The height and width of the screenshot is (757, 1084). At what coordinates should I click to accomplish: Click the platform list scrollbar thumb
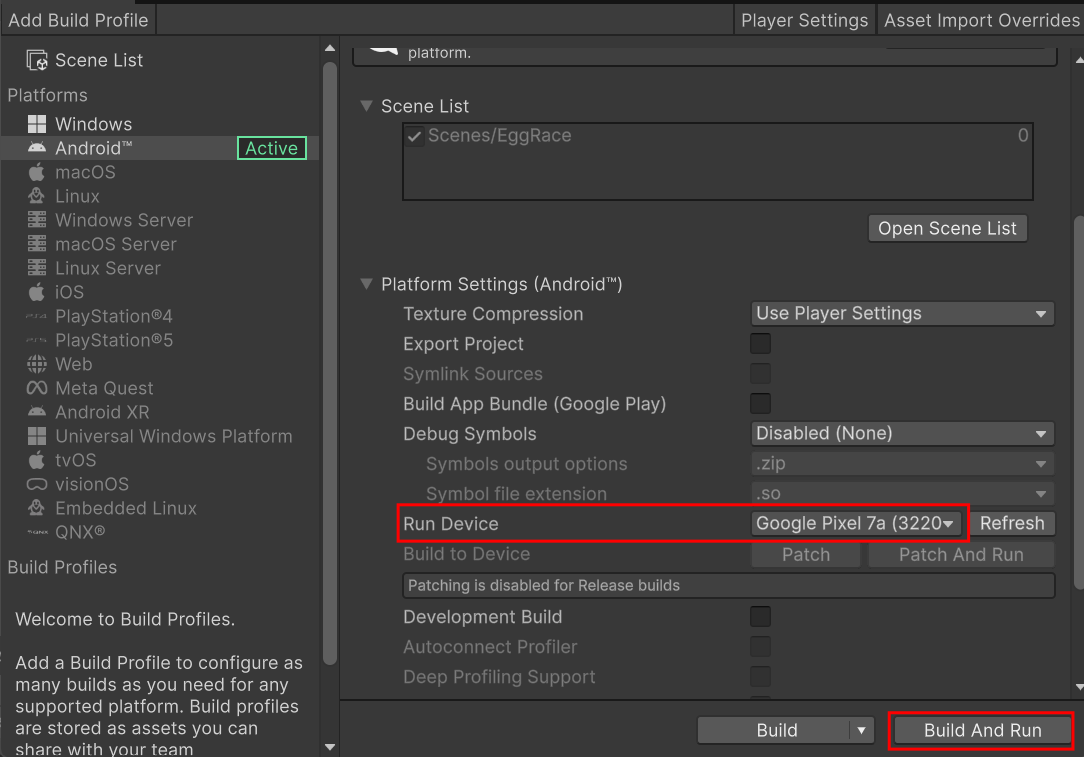coord(330,363)
